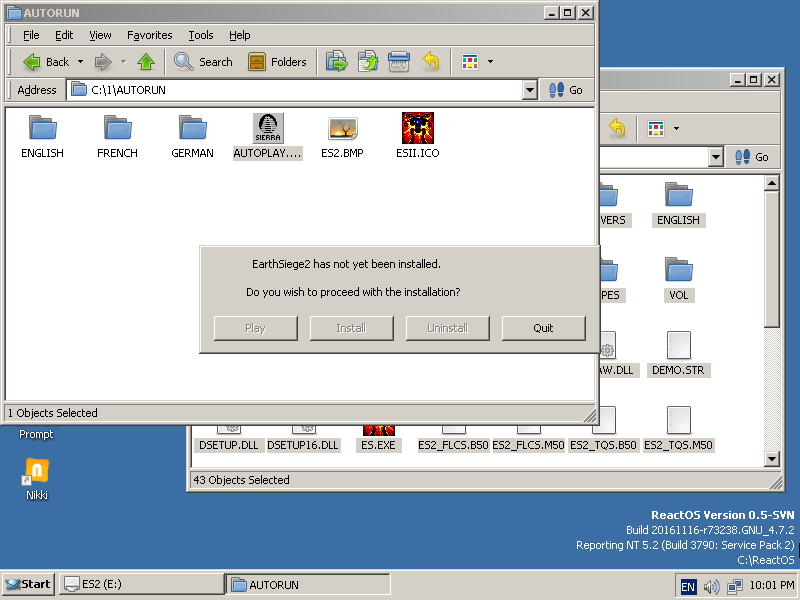Open the Tools menu
Image resolution: width=800 pixels, height=600 pixels.
(201, 35)
